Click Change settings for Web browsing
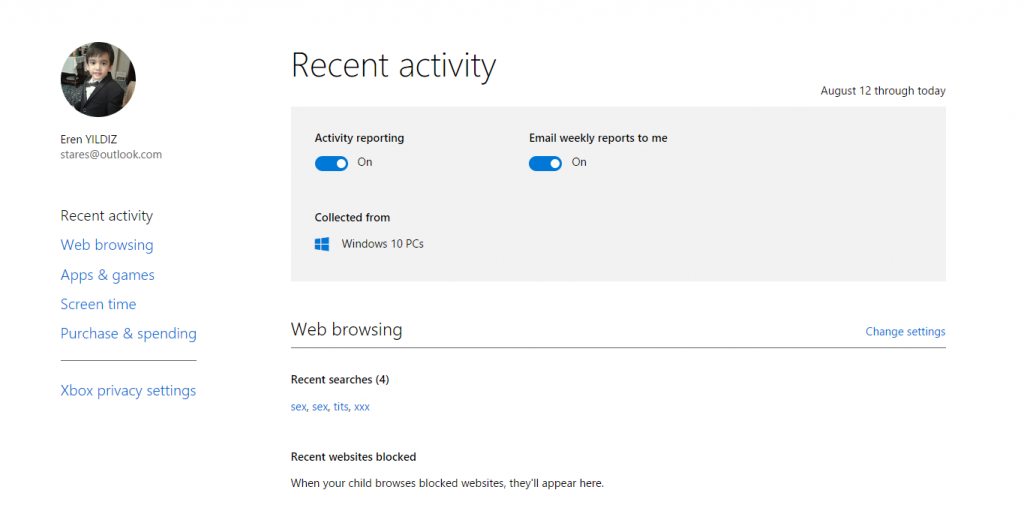Image resolution: width=1024 pixels, height=514 pixels. [x=905, y=332]
